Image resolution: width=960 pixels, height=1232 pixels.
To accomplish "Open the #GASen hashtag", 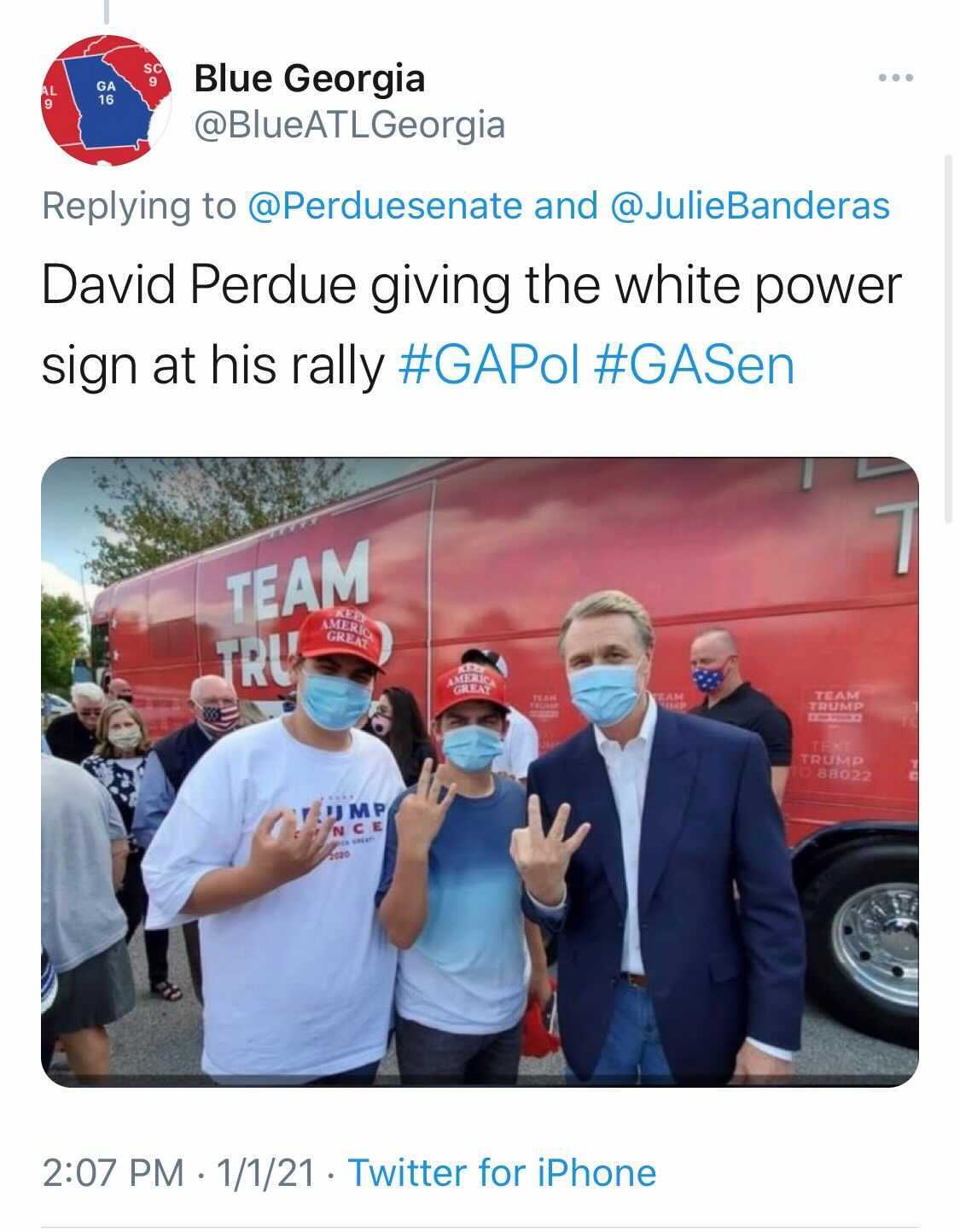I will click(x=692, y=365).
